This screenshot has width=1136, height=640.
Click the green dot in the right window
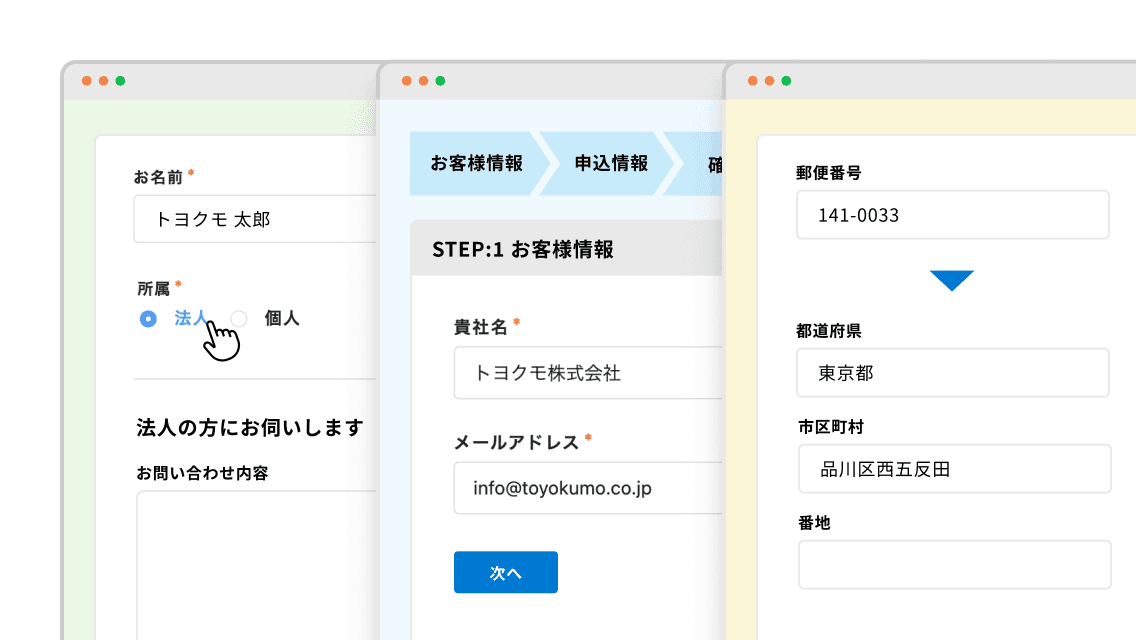[786, 81]
